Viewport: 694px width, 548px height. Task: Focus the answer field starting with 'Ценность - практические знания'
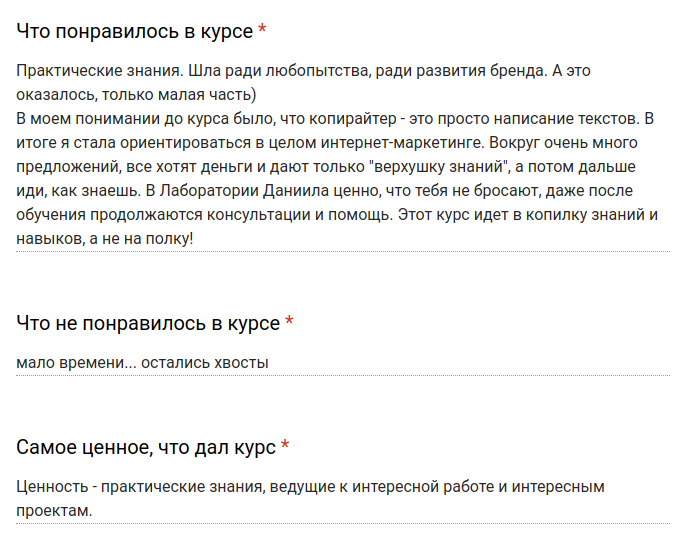[343, 499]
